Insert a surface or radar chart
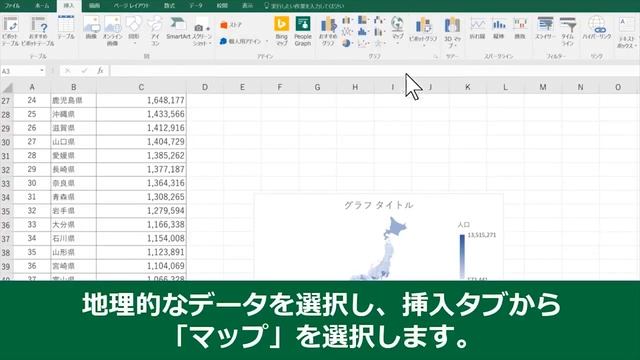 (x=379, y=43)
